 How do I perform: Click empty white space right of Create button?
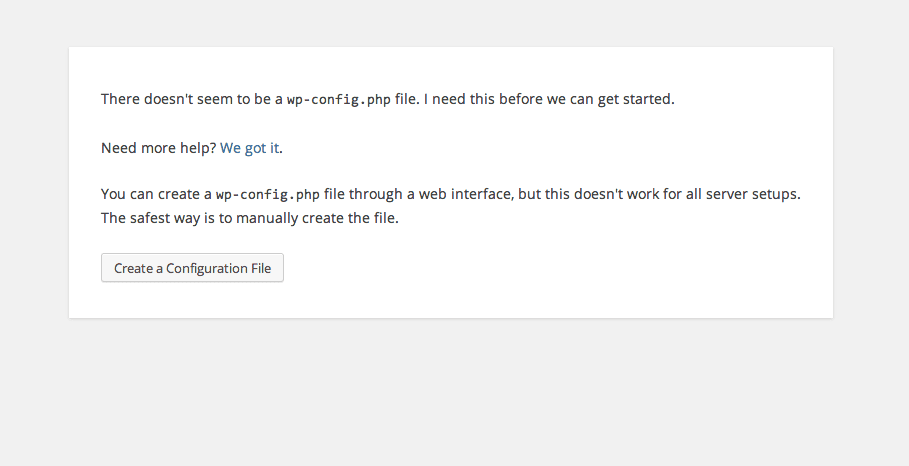coord(550,268)
